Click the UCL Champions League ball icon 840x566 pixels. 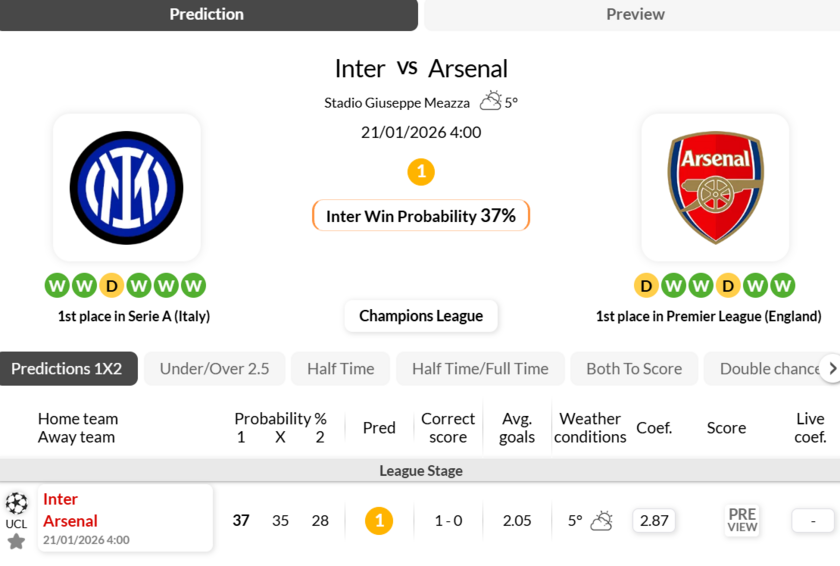tap(16, 503)
